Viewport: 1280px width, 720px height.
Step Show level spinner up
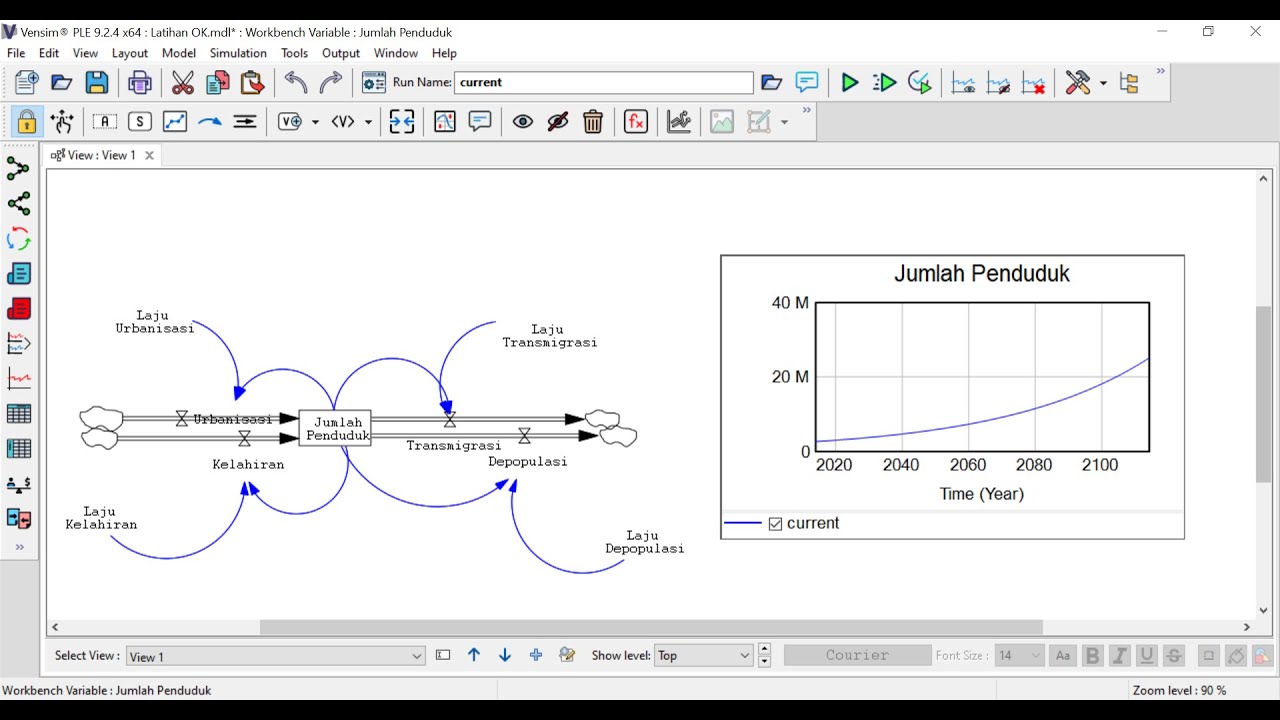765,650
